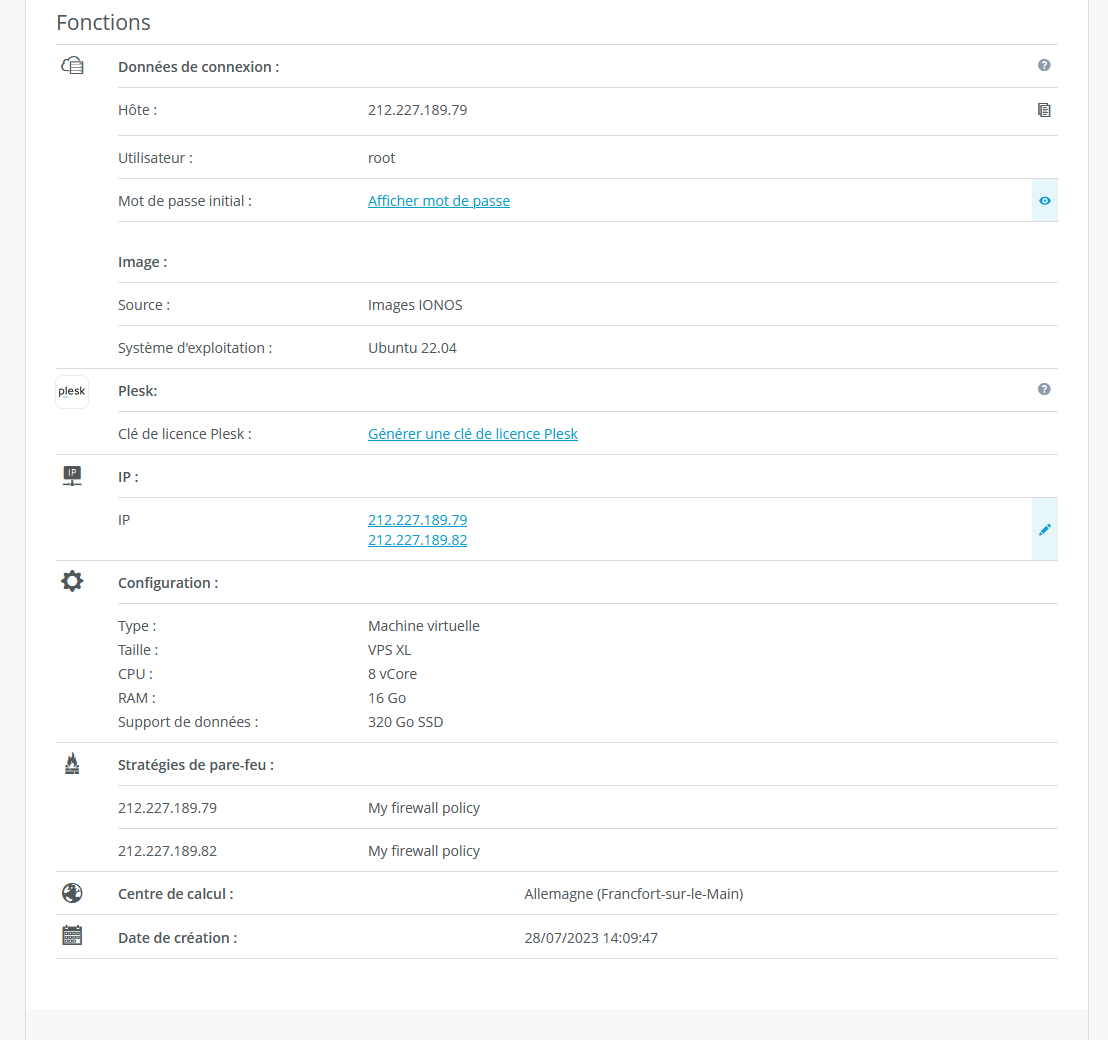Click the Système d'exploitation label
Screen dimensions: 1108x1040
click(x=195, y=348)
